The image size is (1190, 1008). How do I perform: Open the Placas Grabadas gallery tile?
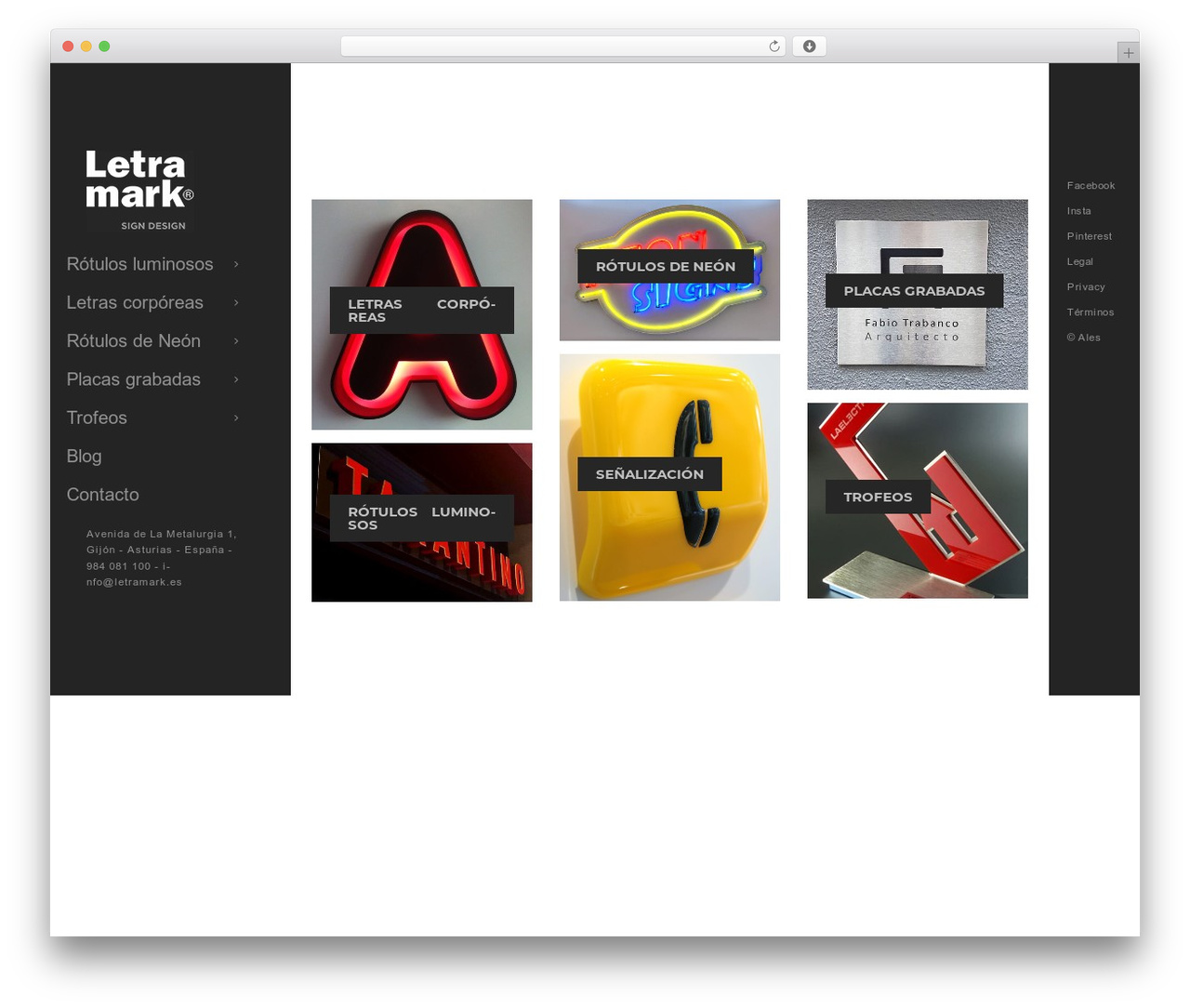point(918,294)
